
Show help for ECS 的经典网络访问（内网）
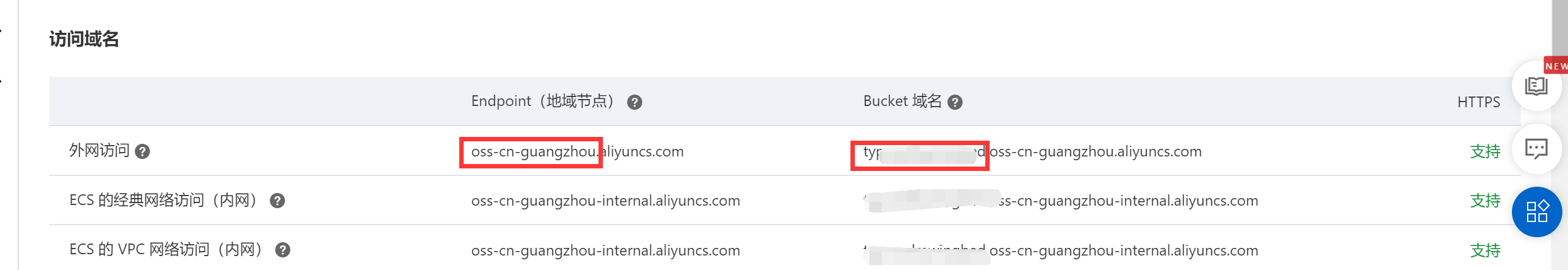coord(277,201)
